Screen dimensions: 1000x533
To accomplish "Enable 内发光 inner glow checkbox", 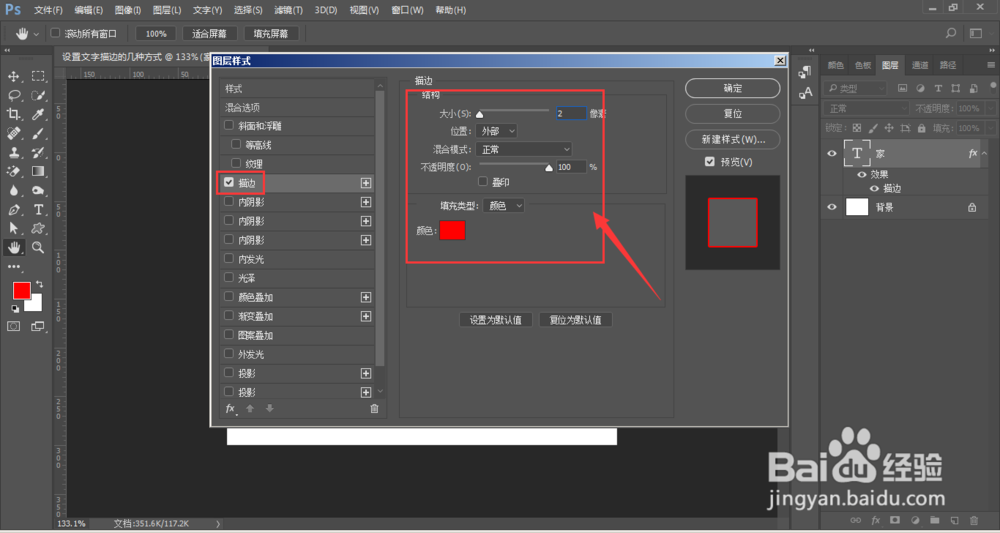I will tap(229, 259).
